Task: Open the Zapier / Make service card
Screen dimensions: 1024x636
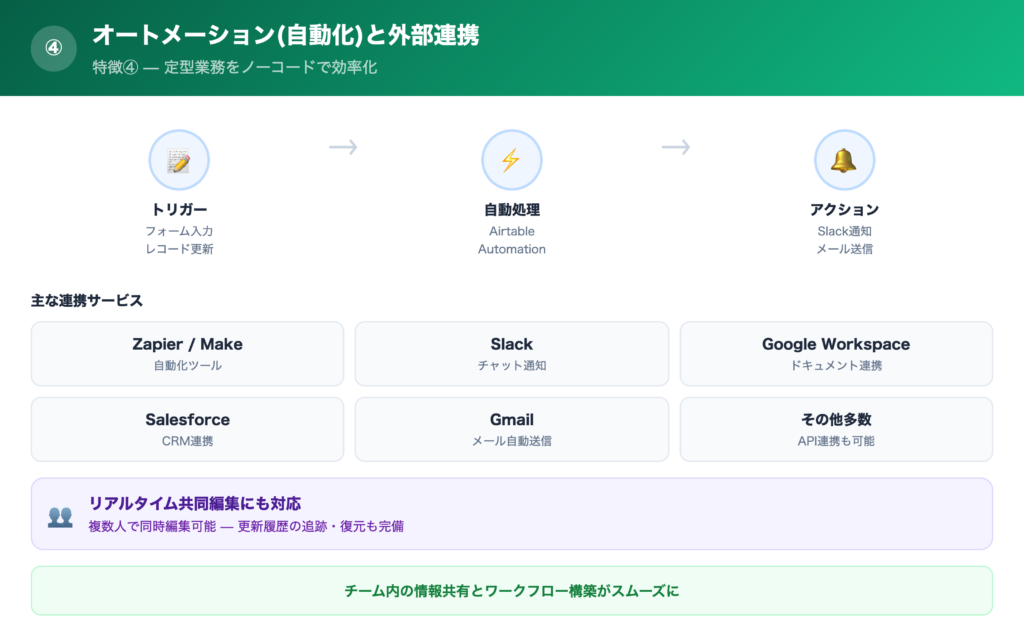Action: coord(187,353)
